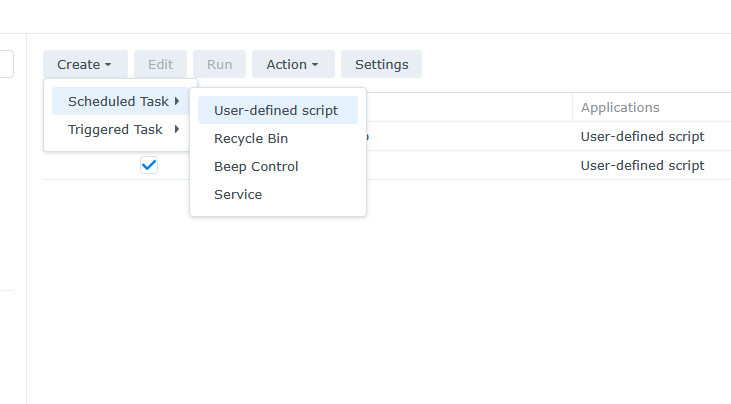The height and width of the screenshot is (404, 731).
Task: Click the caret icon on Action button
Action: 315,65
